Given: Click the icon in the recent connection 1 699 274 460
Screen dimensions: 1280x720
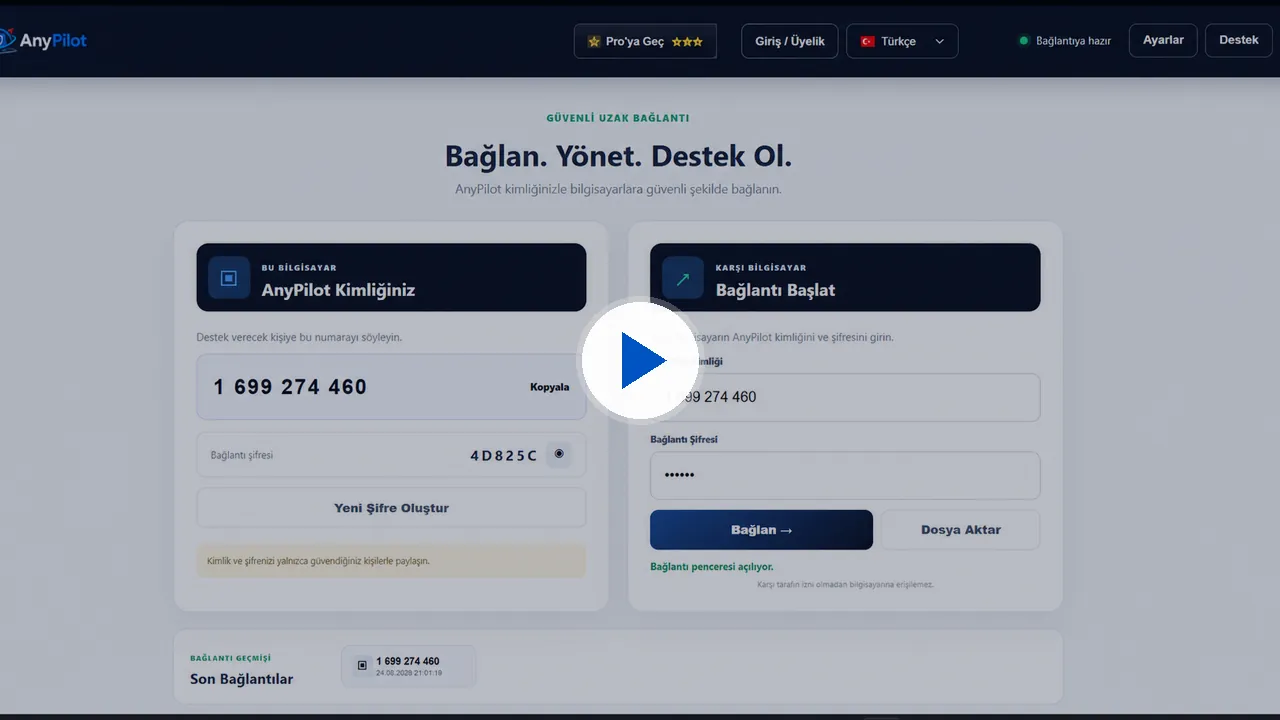Looking at the screenshot, I should point(362,665).
